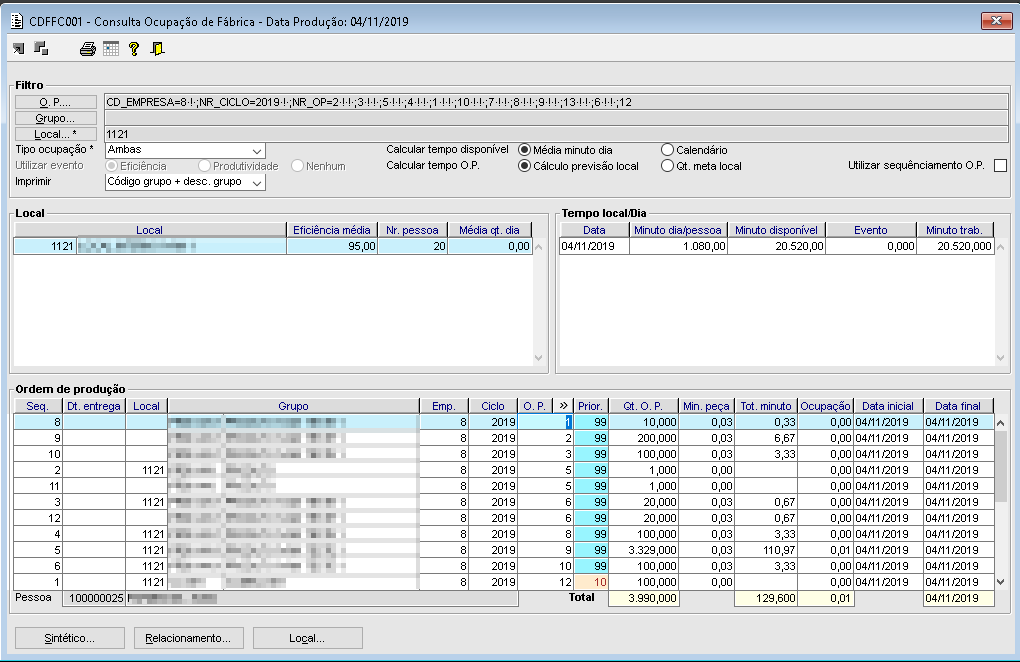
Task: Click the Eficiência média column header
Action: click(332, 230)
